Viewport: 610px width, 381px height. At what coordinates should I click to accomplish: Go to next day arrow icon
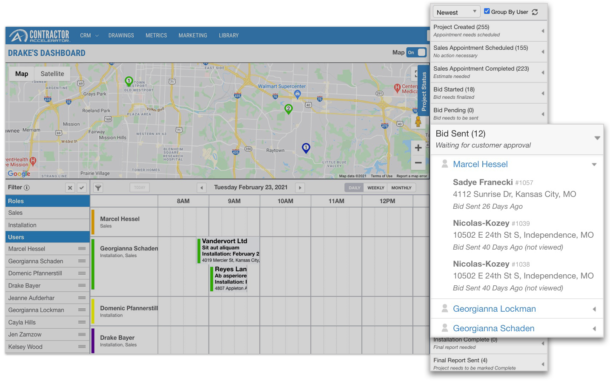300,188
